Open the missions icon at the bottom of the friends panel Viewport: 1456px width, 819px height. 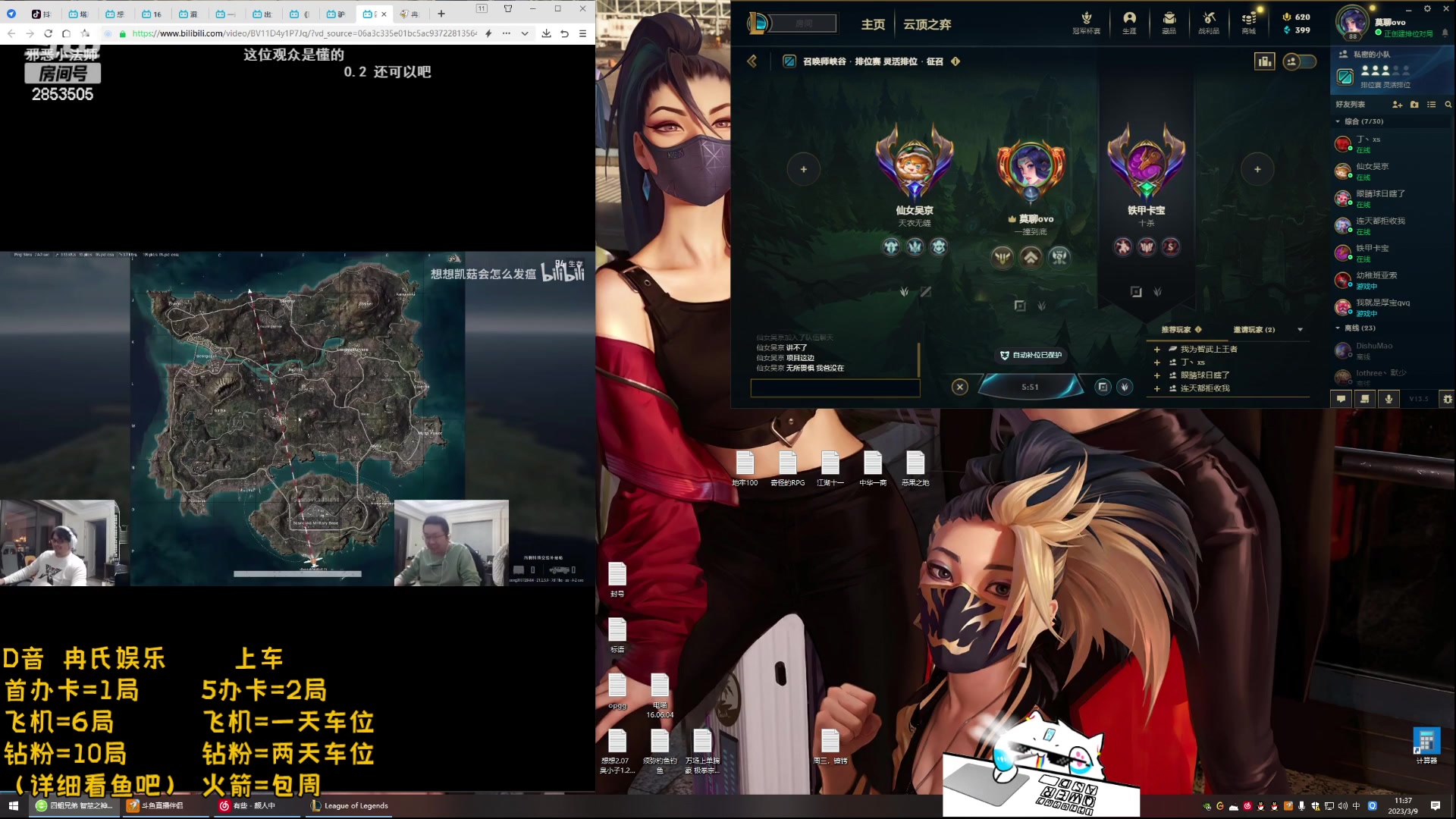1364,399
